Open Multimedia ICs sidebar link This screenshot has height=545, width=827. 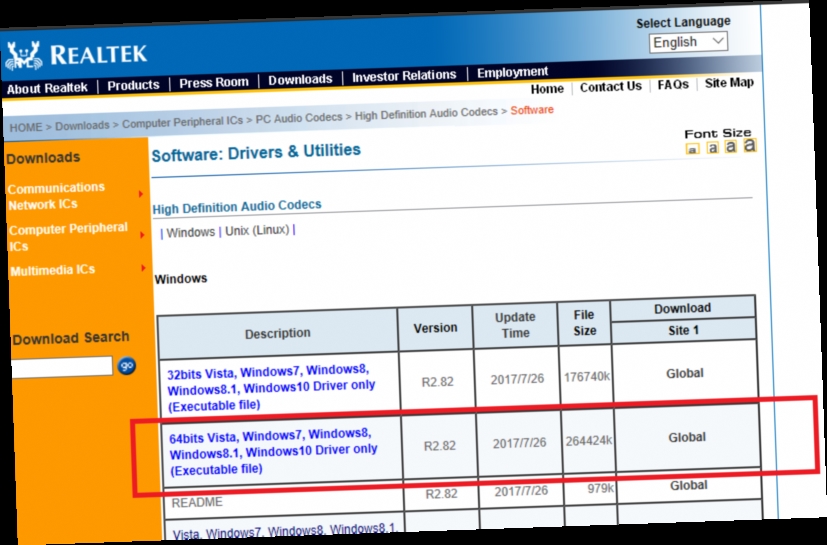coord(52,271)
